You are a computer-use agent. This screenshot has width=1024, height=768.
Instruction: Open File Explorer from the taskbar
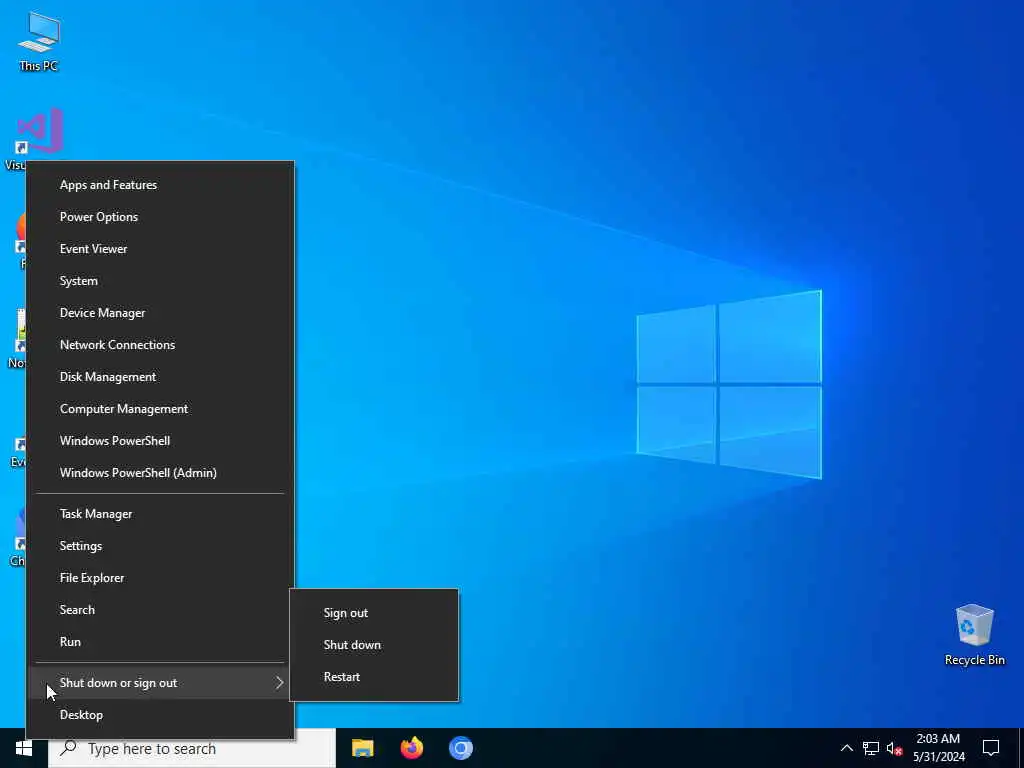pyautogui.click(x=362, y=748)
